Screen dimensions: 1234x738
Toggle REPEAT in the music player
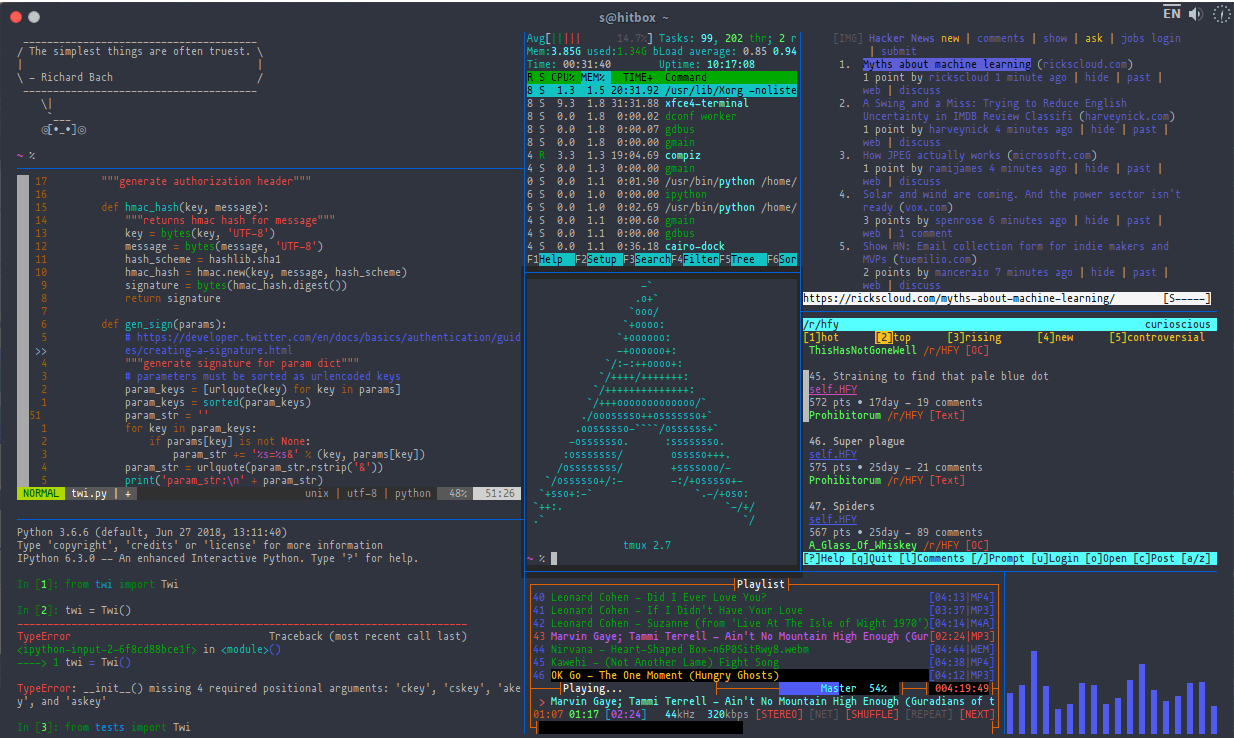(x=929, y=715)
